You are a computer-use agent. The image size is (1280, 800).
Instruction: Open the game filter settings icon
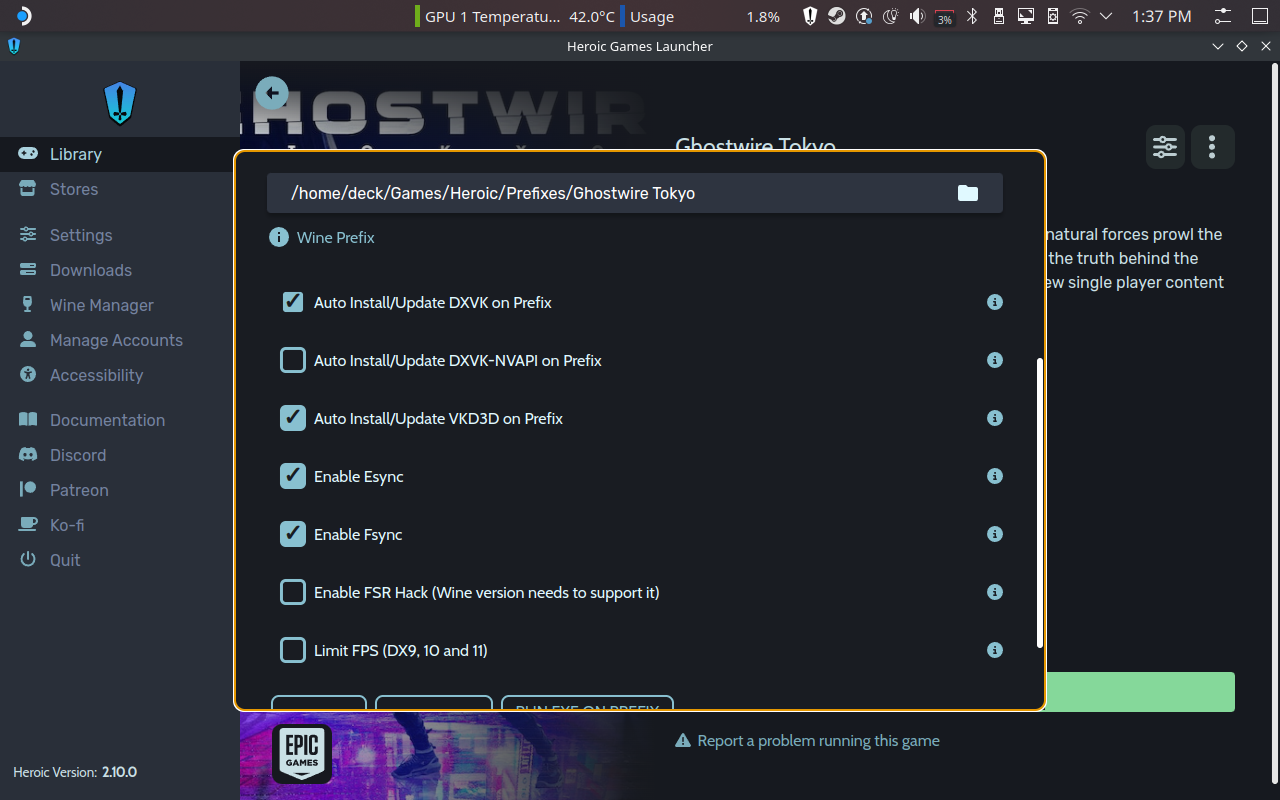(x=1164, y=147)
